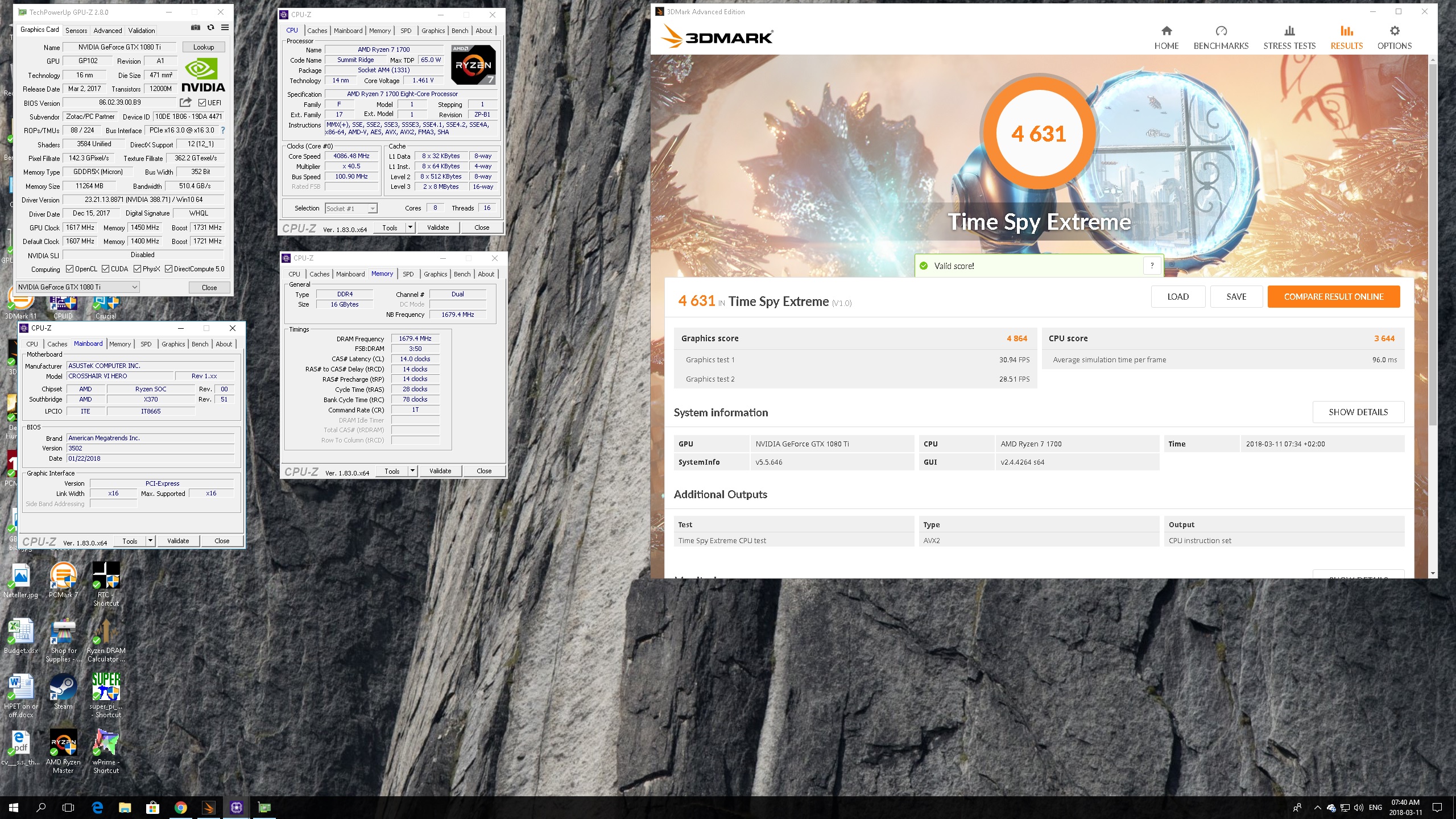This screenshot has height=819, width=1456.
Task: Open Microsoft Edge from the taskbar
Action: 97,807
